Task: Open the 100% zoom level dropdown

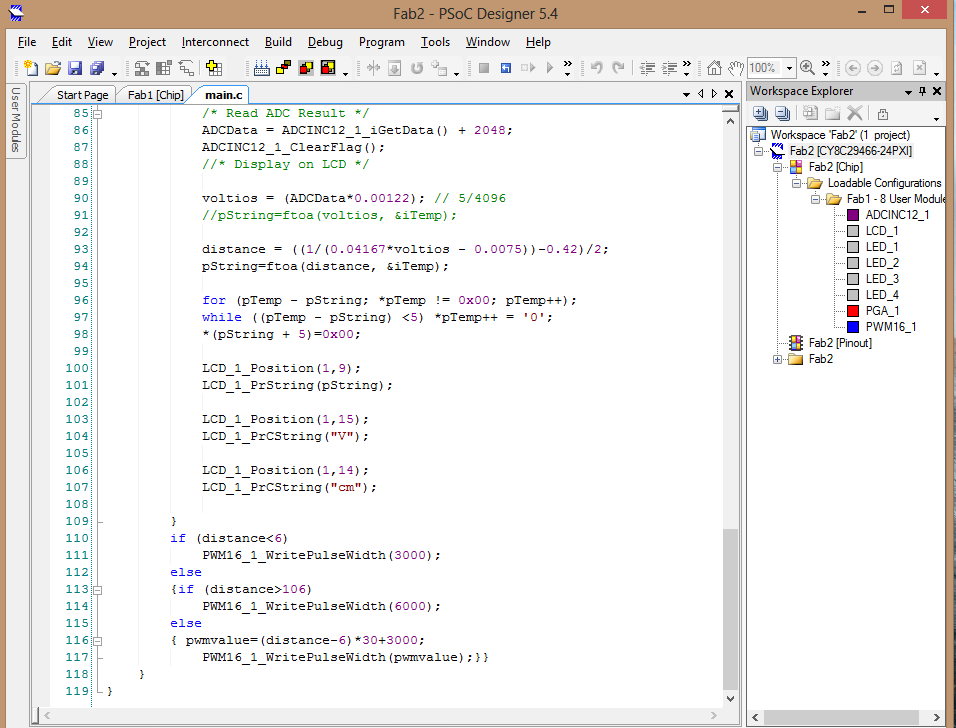Action: click(x=789, y=68)
